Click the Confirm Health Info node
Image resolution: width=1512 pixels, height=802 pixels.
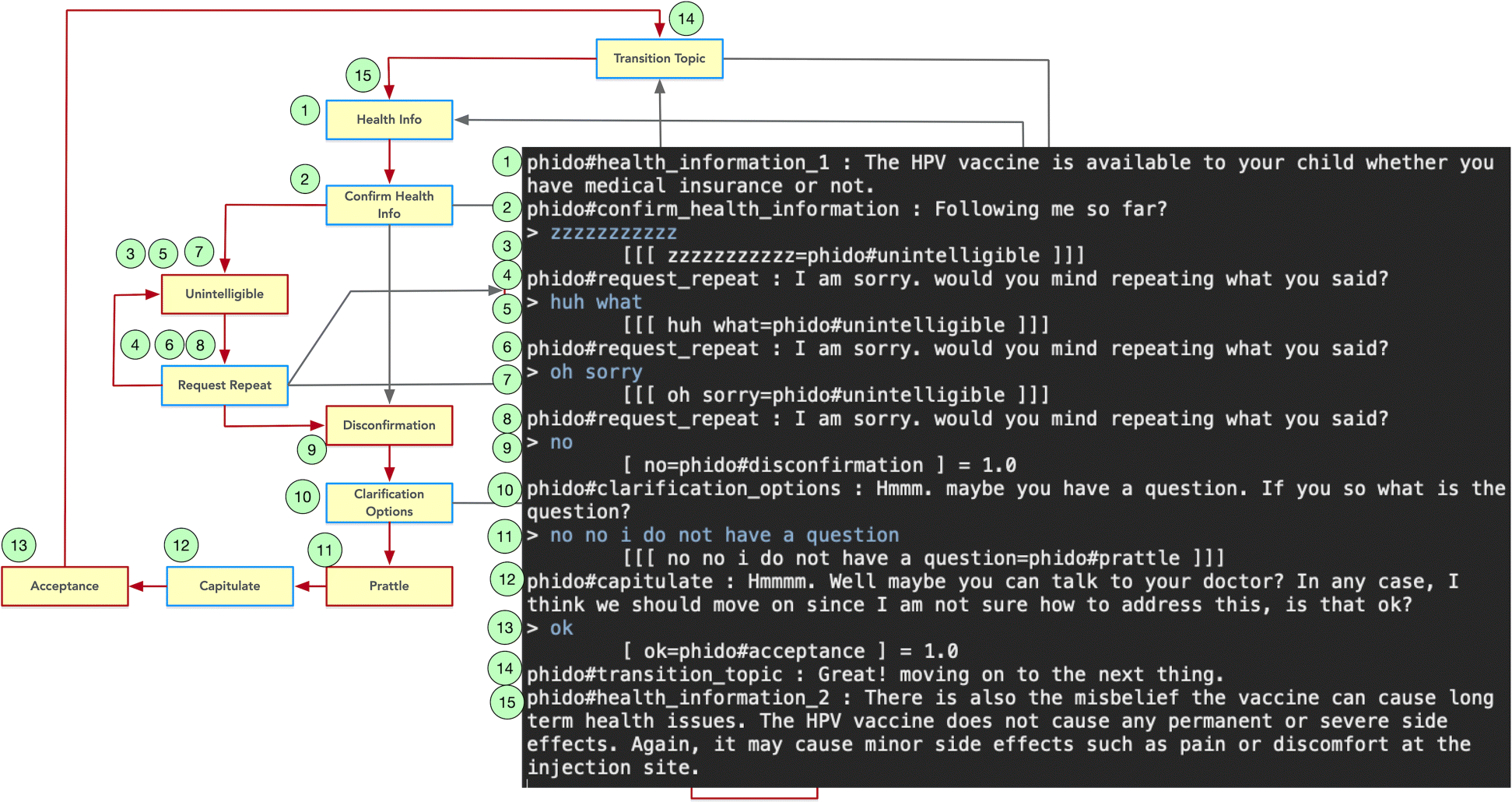(389, 205)
